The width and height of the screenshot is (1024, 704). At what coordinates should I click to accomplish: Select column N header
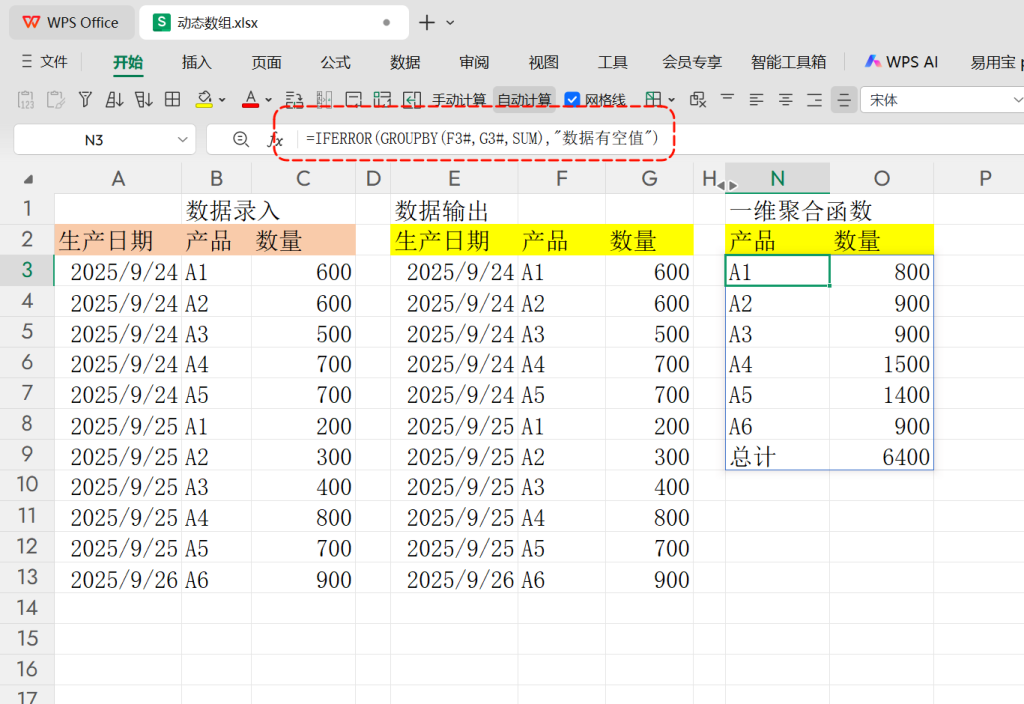pyautogui.click(x=777, y=178)
